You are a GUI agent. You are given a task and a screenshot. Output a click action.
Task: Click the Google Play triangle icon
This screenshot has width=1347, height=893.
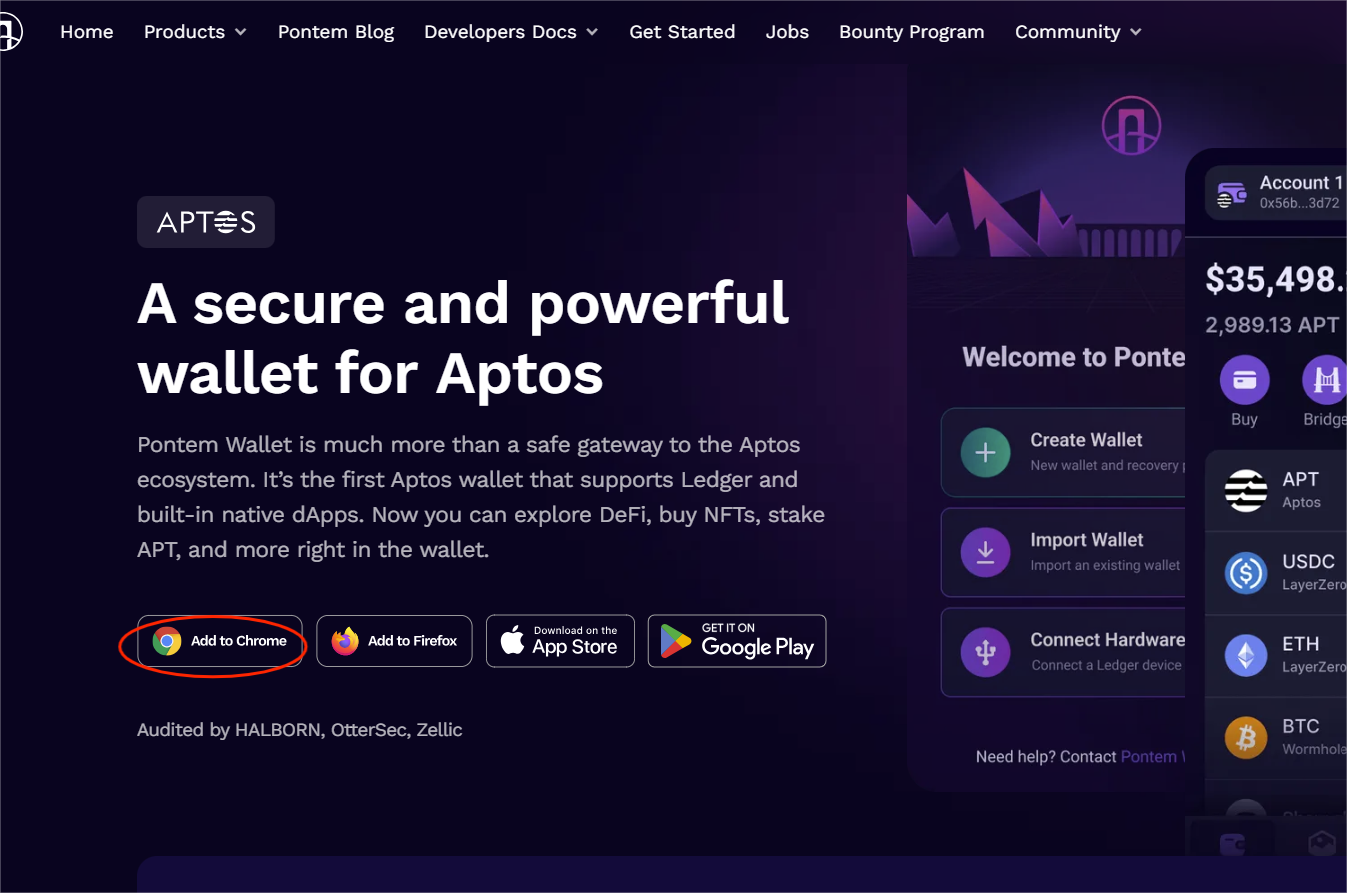click(x=676, y=641)
